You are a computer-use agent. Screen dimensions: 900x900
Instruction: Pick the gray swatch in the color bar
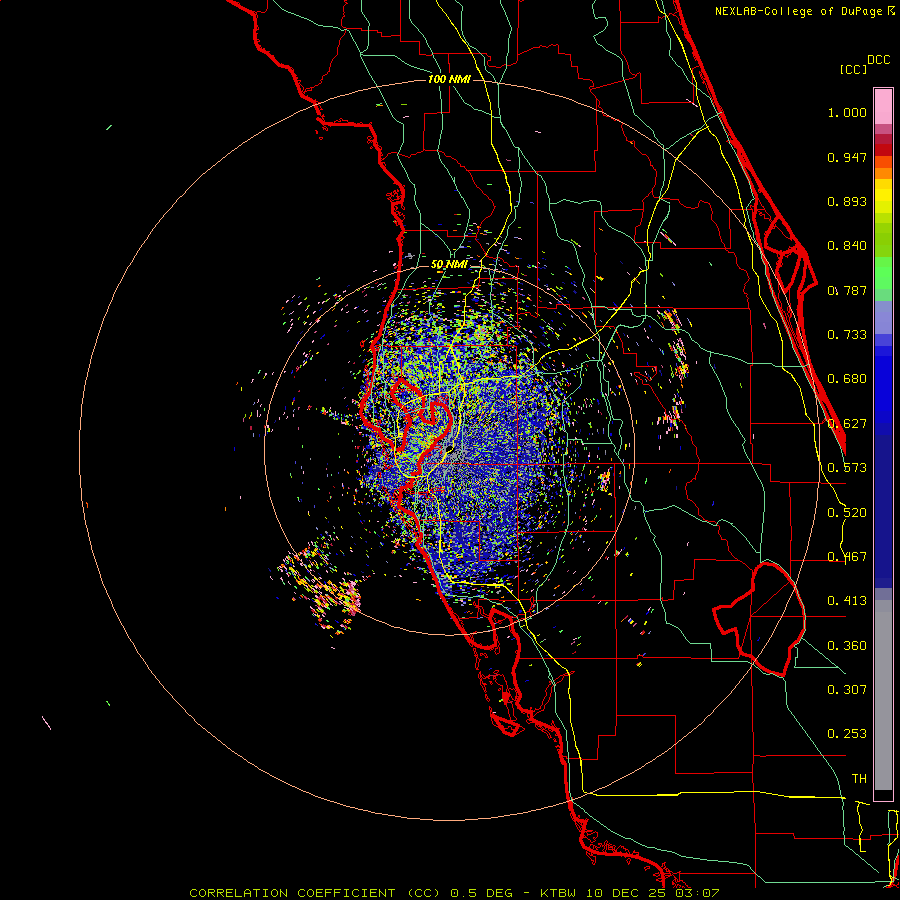click(x=883, y=695)
